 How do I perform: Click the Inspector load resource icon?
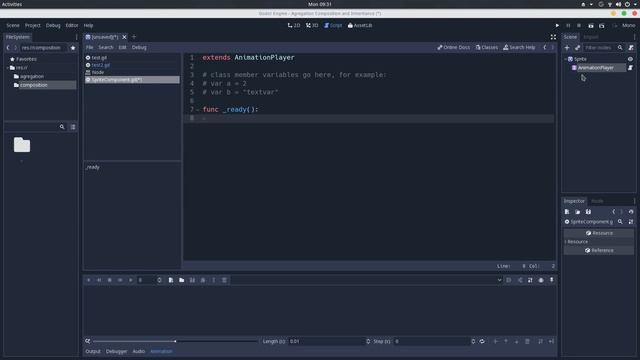[x=578, y=212]
